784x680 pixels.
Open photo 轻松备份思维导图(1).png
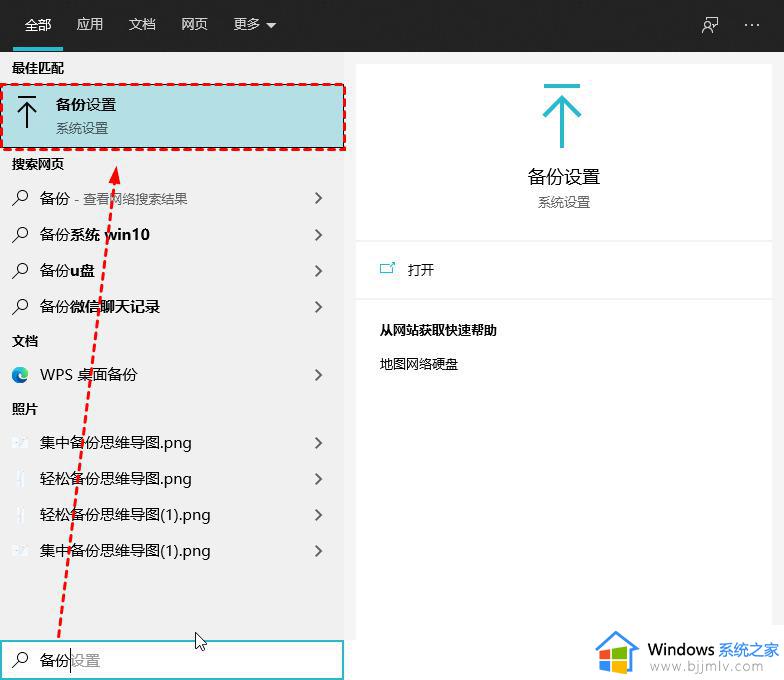[125, 514]
